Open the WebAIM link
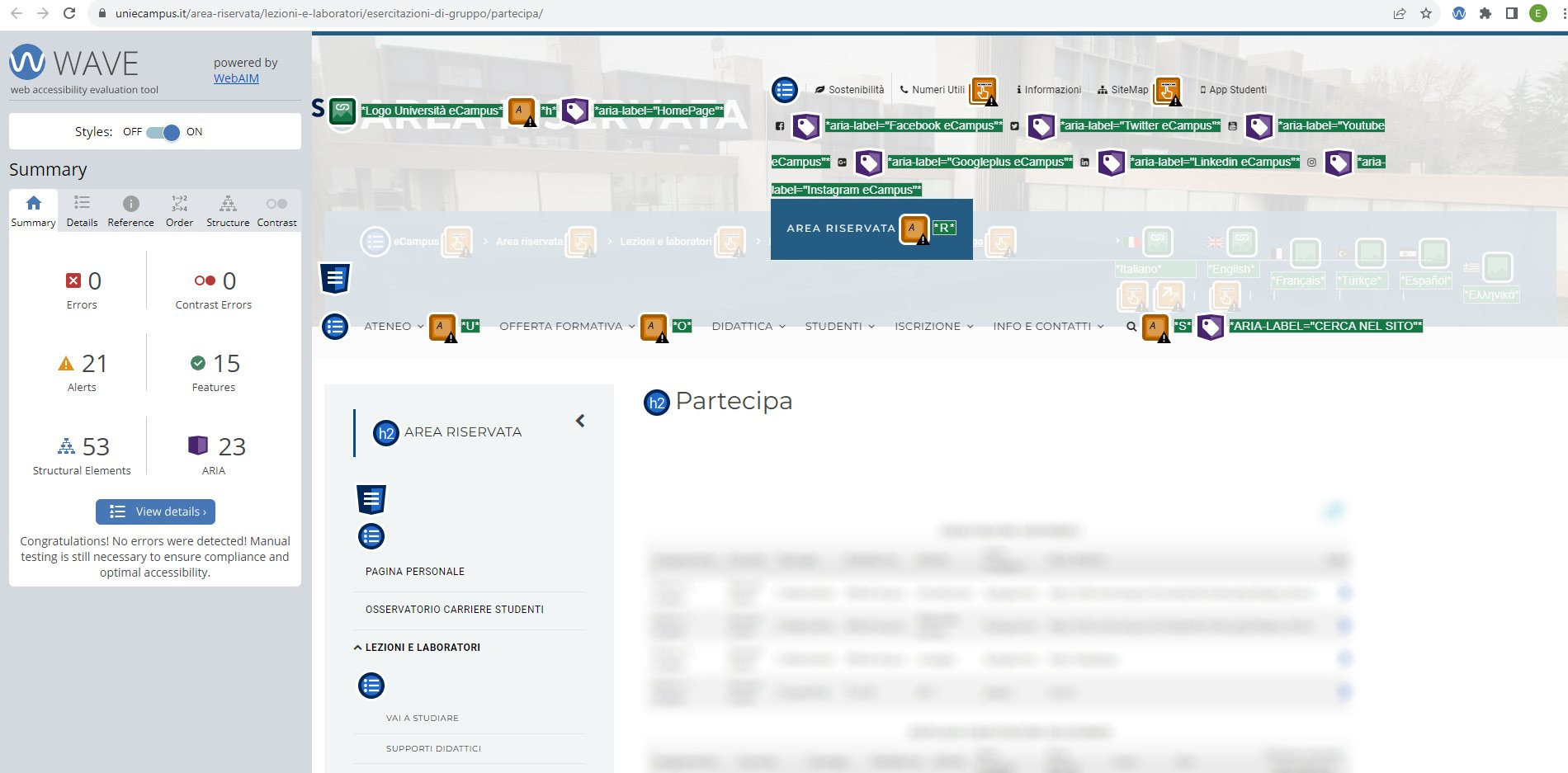The width and height of the screenshot is (1568, 773). pos(236,78)
